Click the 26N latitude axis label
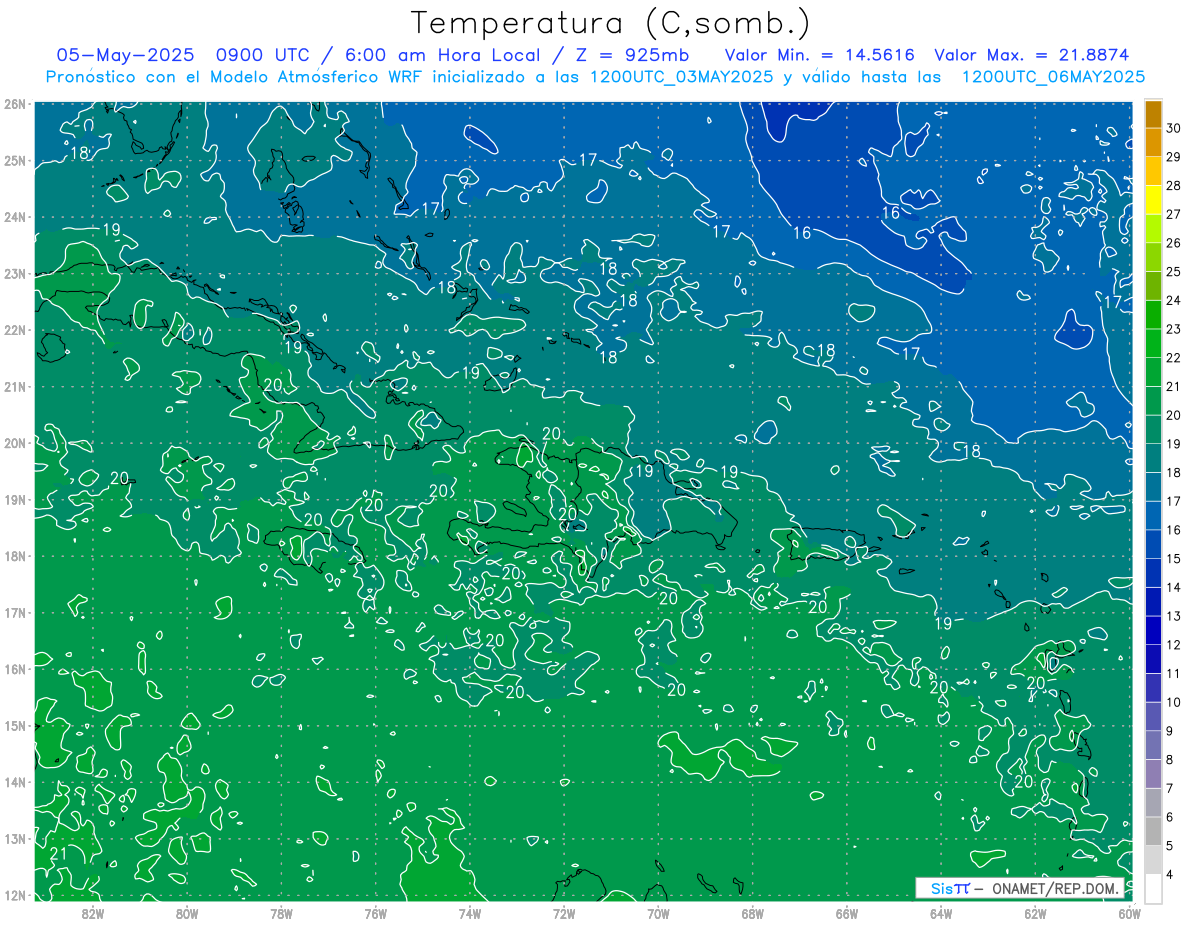Screen dimensions: 1200x927 (15, 104)
